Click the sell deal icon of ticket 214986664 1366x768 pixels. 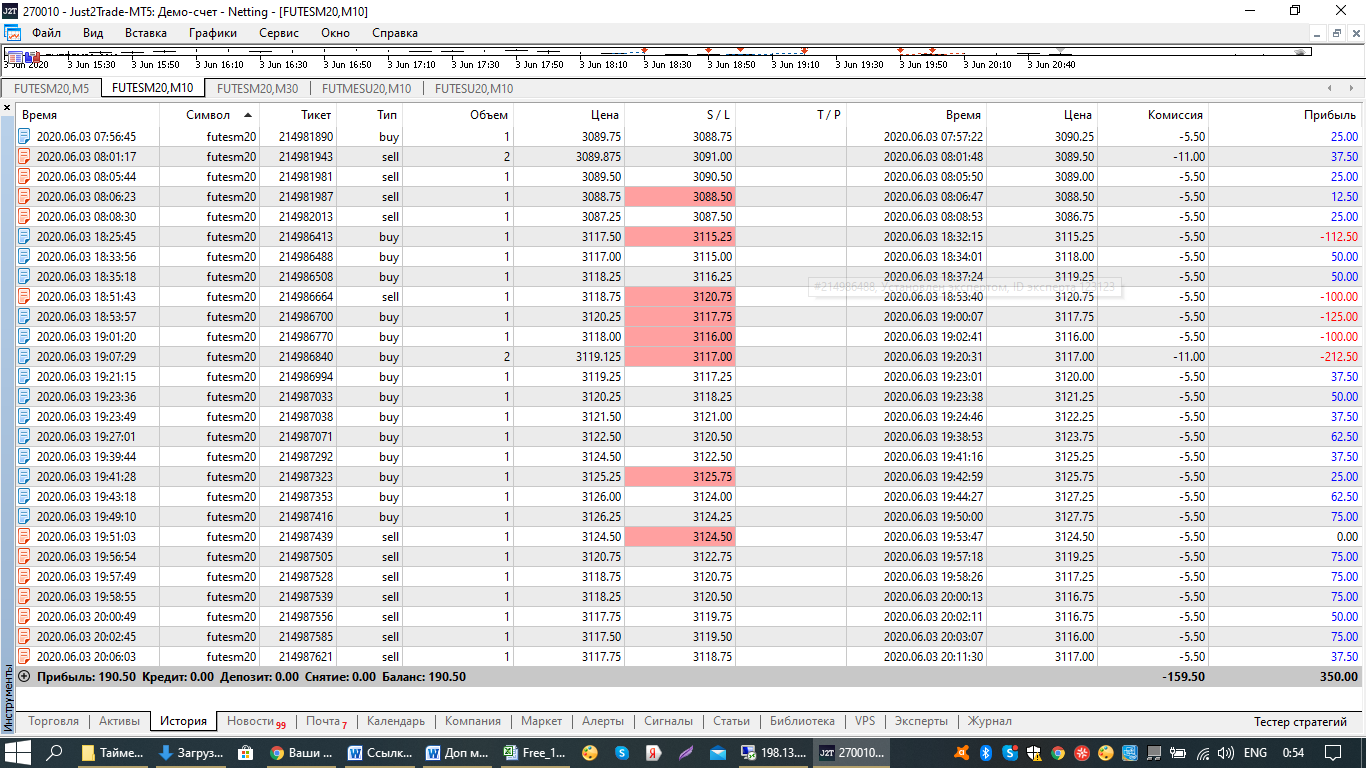pyautogui.click(x=25, y=297)
